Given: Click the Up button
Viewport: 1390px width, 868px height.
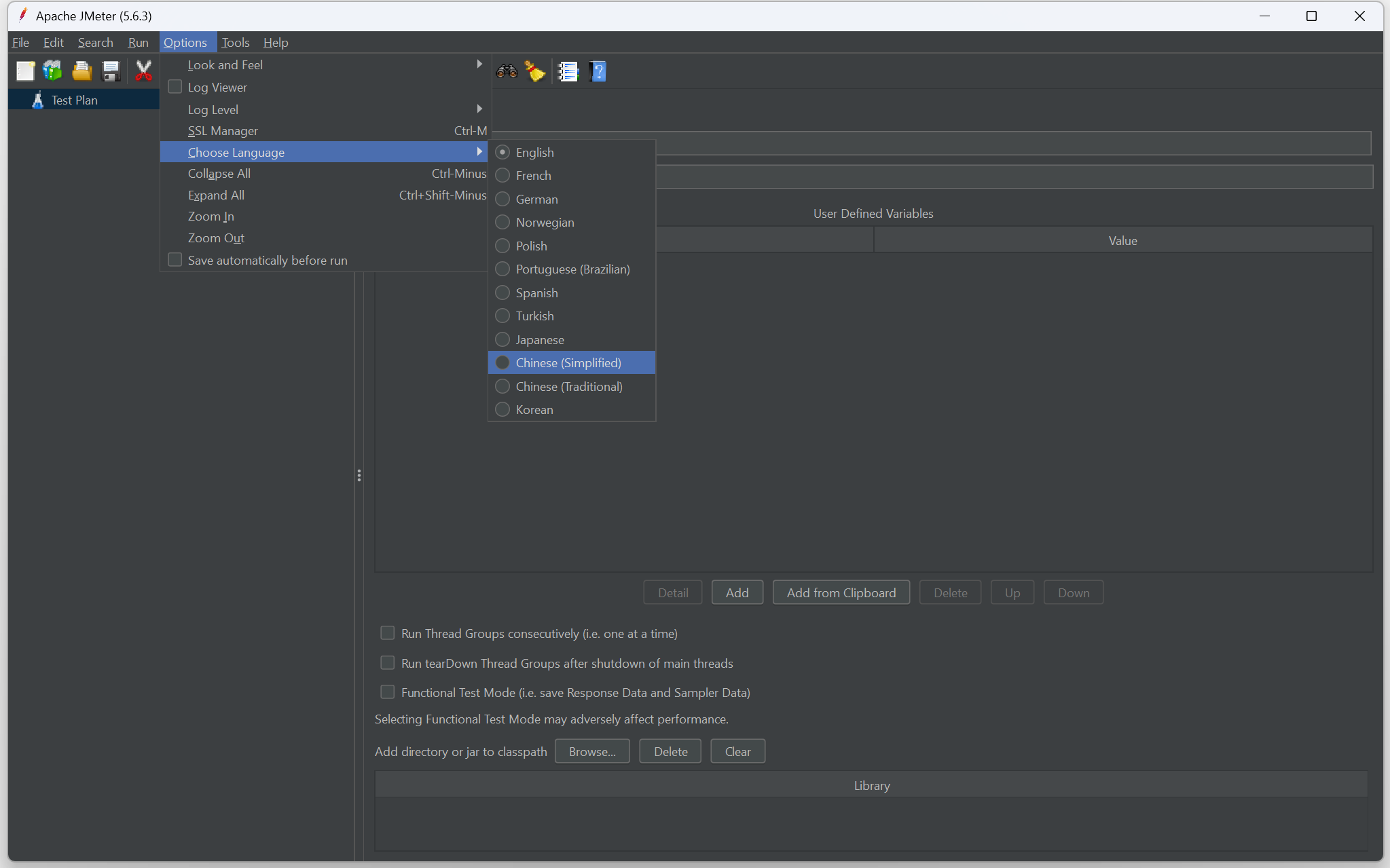Looking at the screenshot, I should point(1012,592).
